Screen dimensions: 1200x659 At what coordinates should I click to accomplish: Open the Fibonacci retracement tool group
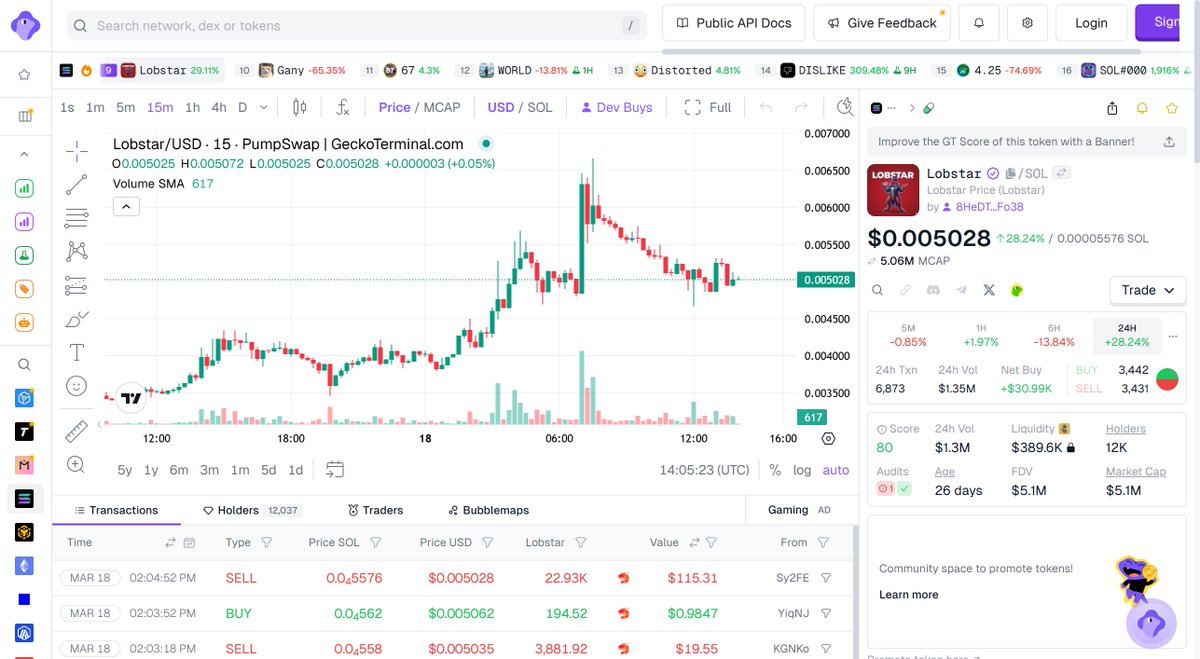(x=77, y=218)
